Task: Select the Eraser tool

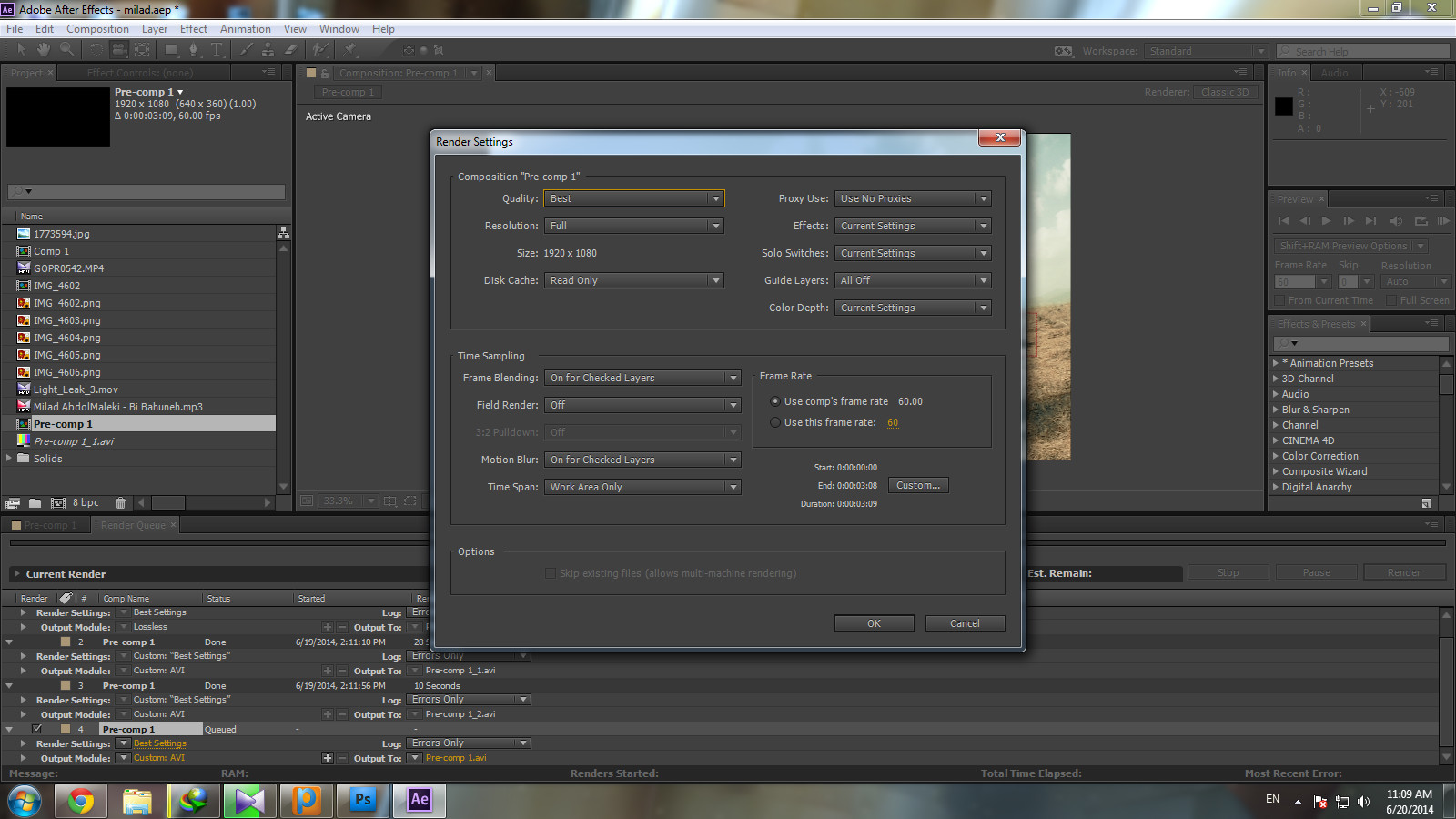Action: pos(291,49)
